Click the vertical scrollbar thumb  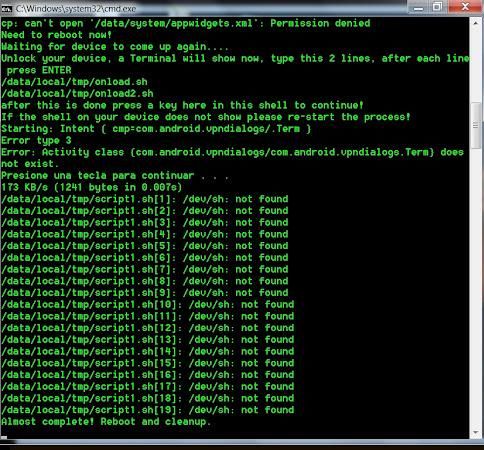(x=476, y=125)
